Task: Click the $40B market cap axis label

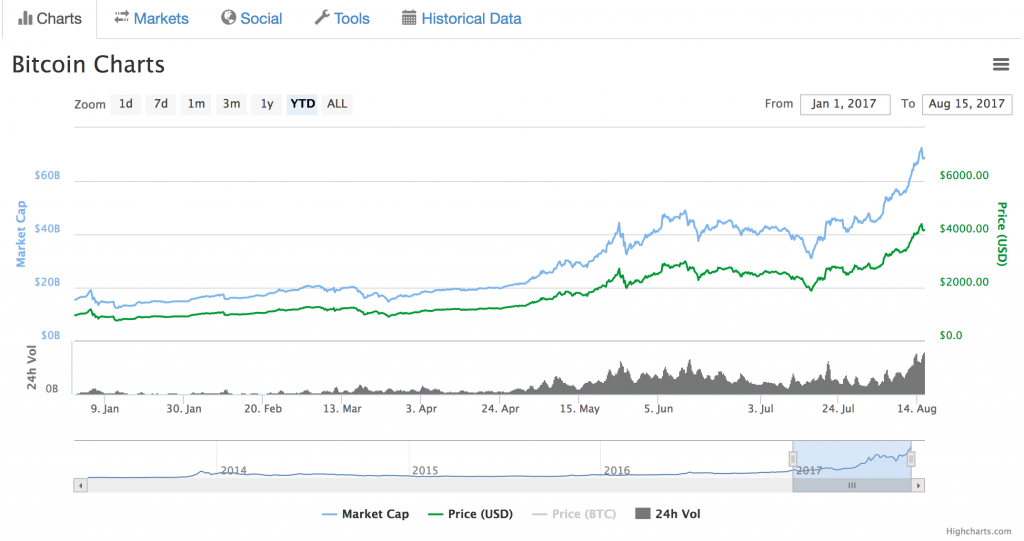Action: (x=47, y=229)
